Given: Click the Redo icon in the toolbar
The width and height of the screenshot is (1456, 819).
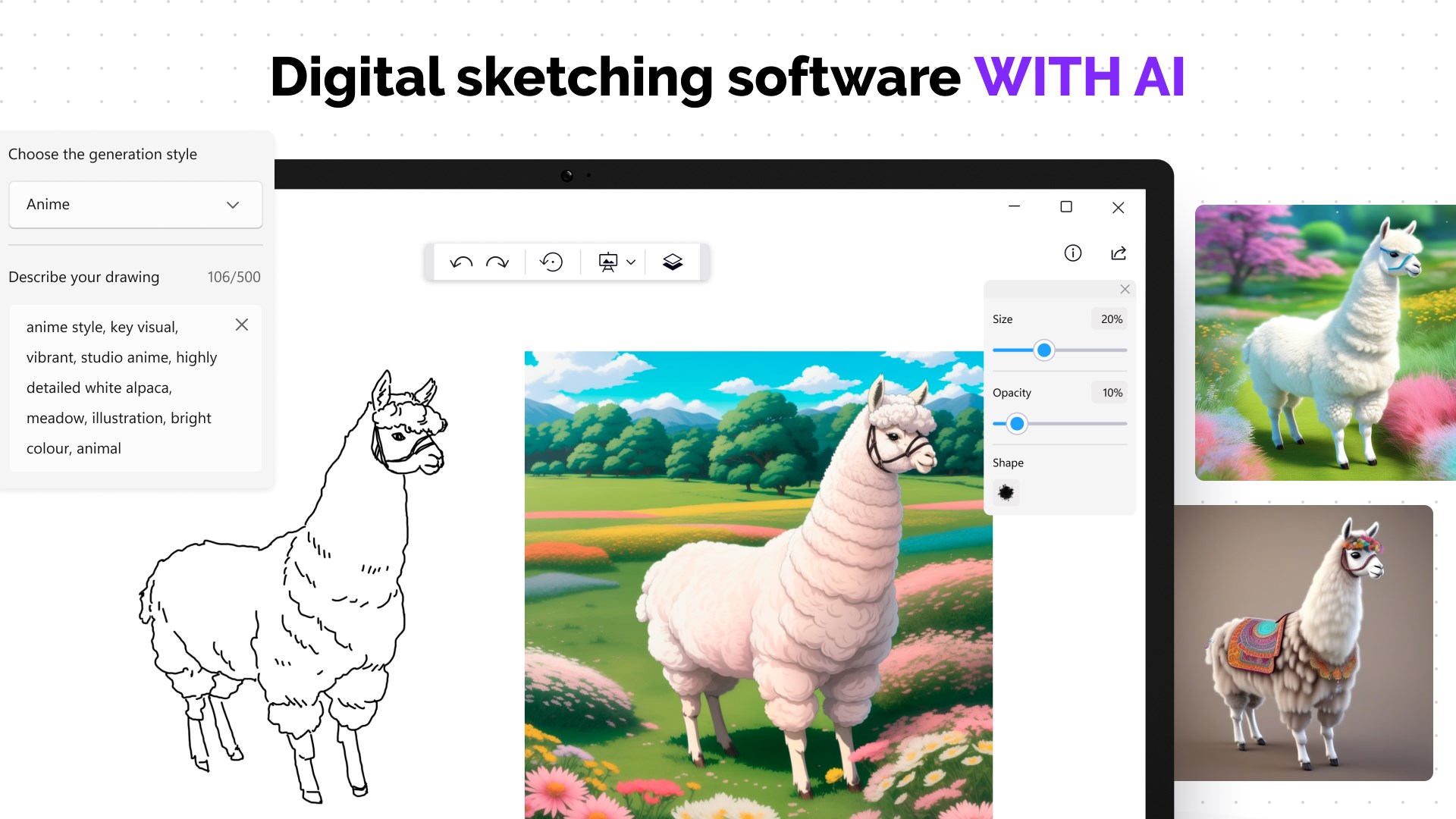Looking at the screenshot, I should [x=497, y=262].
